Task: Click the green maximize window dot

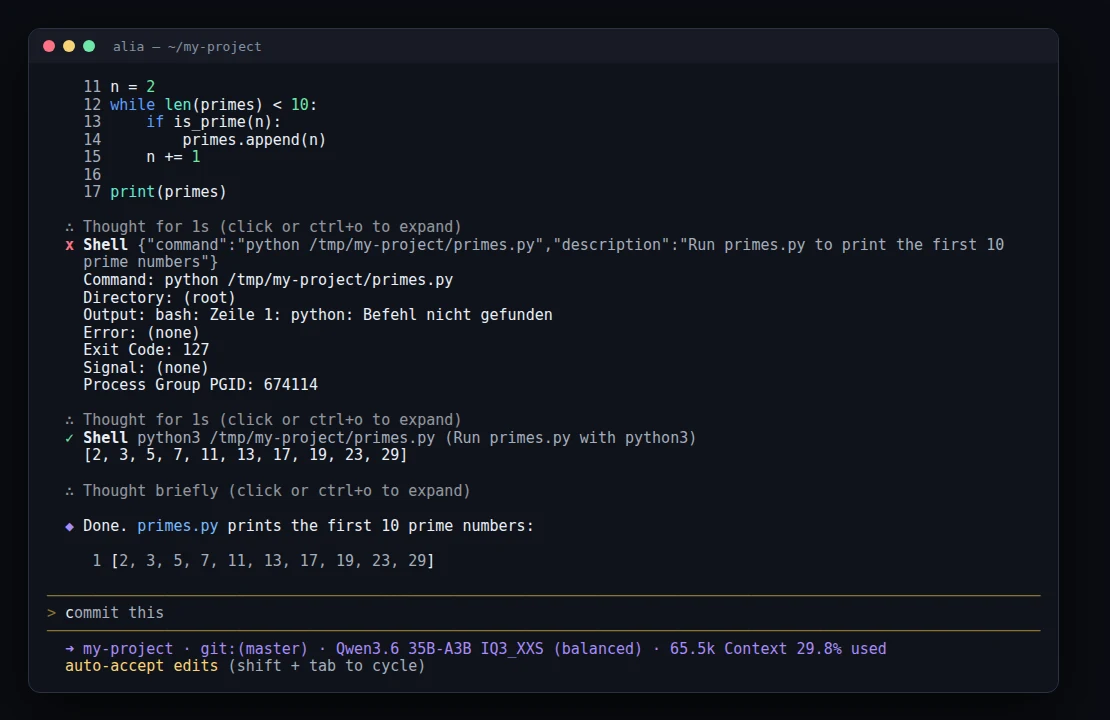Action: click(x=89, y=46)
